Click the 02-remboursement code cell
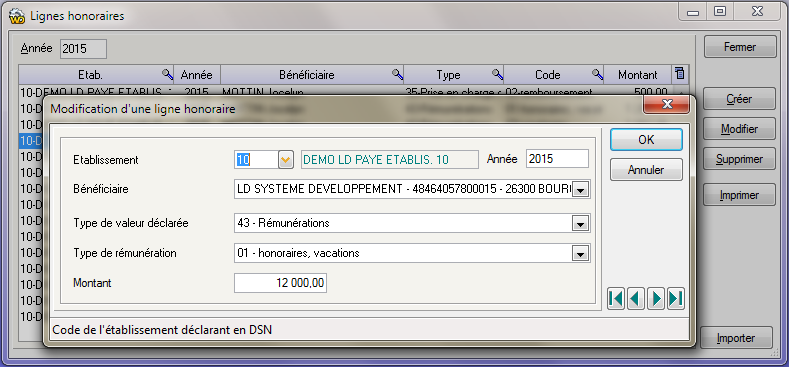 point(554,92)
